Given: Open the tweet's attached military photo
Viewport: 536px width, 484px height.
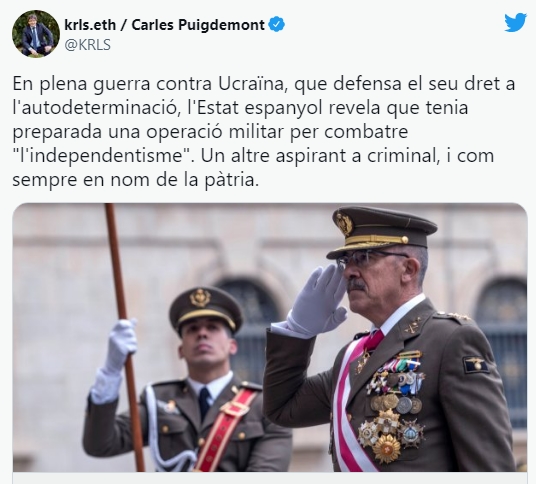Looking at the screenshot, I should 270,337.
